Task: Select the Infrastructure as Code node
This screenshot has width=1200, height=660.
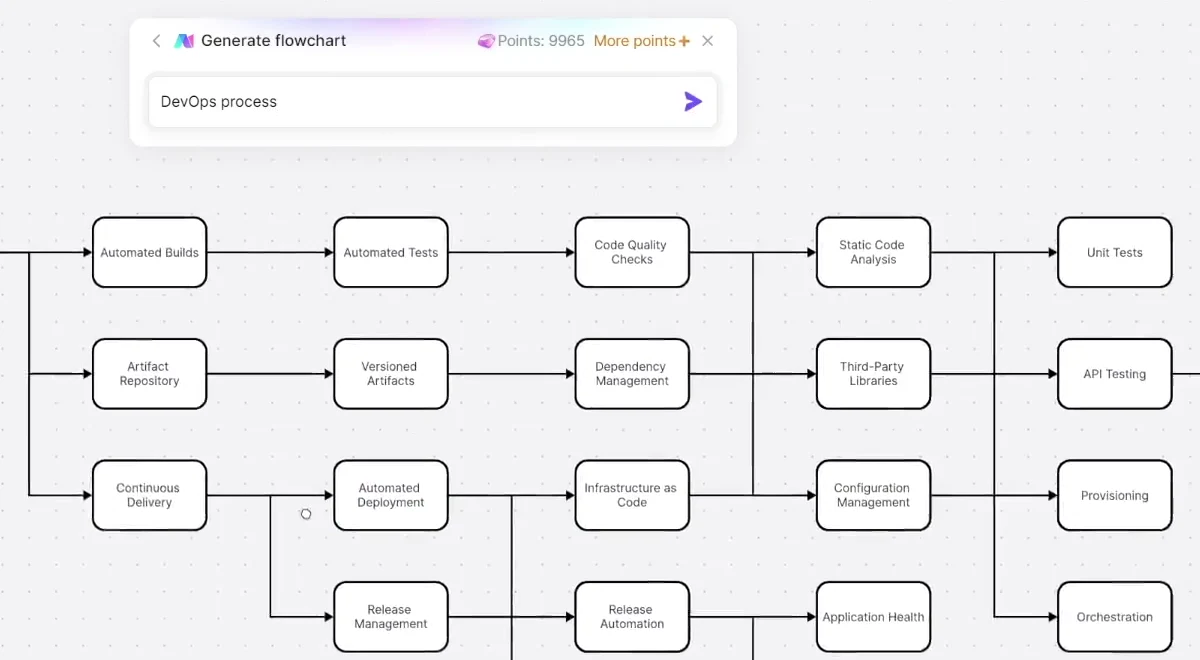Action: tap(632, 496)
